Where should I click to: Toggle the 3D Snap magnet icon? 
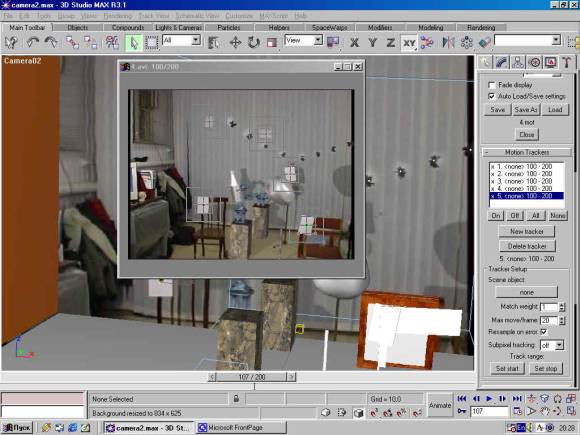[x=374, y=413]
